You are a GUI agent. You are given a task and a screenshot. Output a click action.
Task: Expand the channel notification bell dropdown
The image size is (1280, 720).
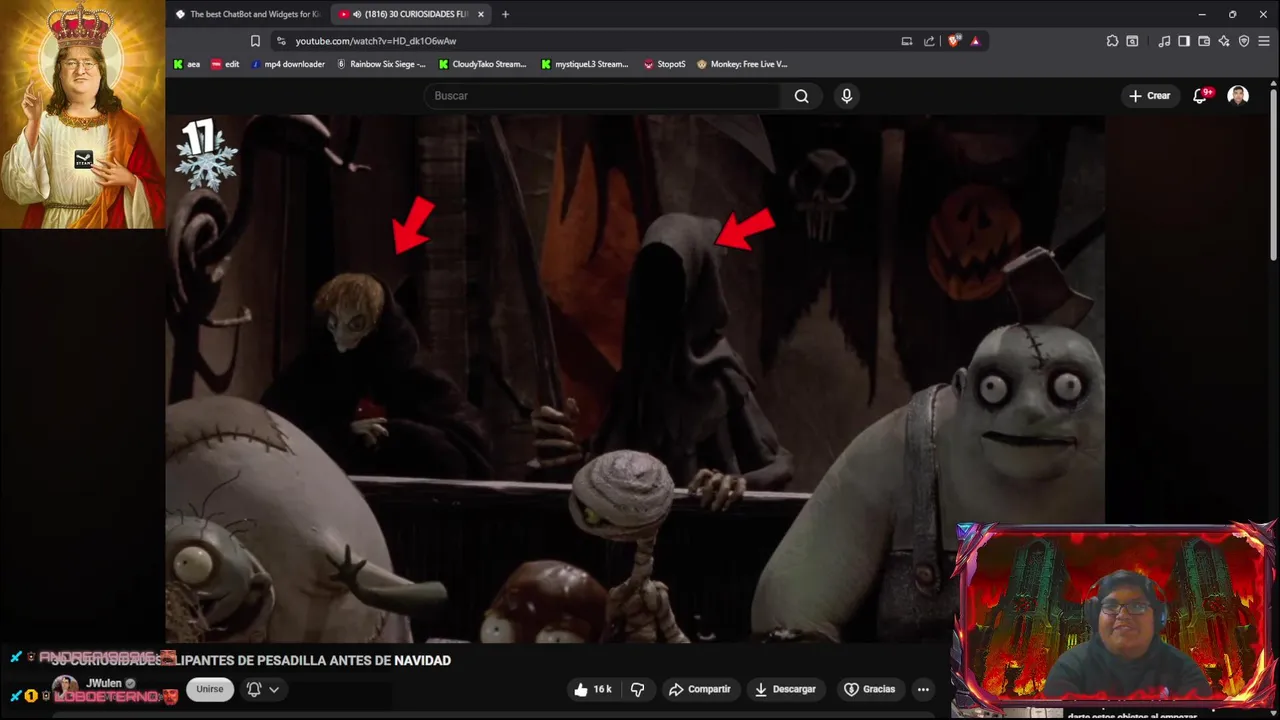click(x=263, y=689)
